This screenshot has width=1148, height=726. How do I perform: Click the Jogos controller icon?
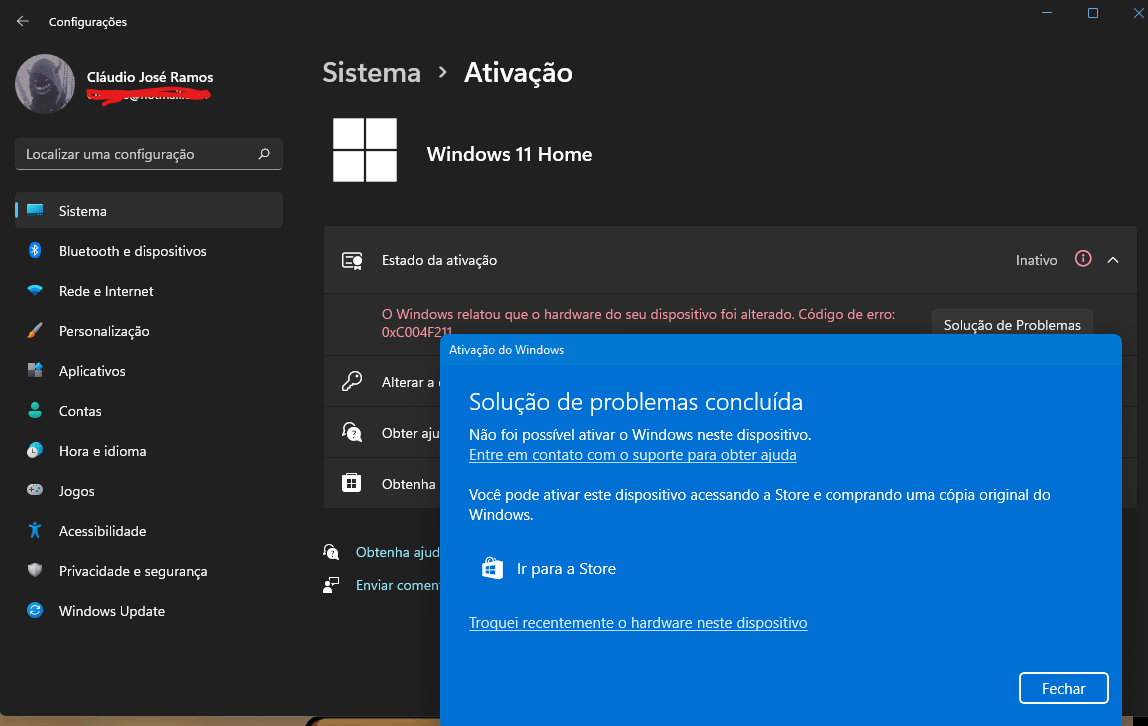pyautogui.click(x=34, y=490)
